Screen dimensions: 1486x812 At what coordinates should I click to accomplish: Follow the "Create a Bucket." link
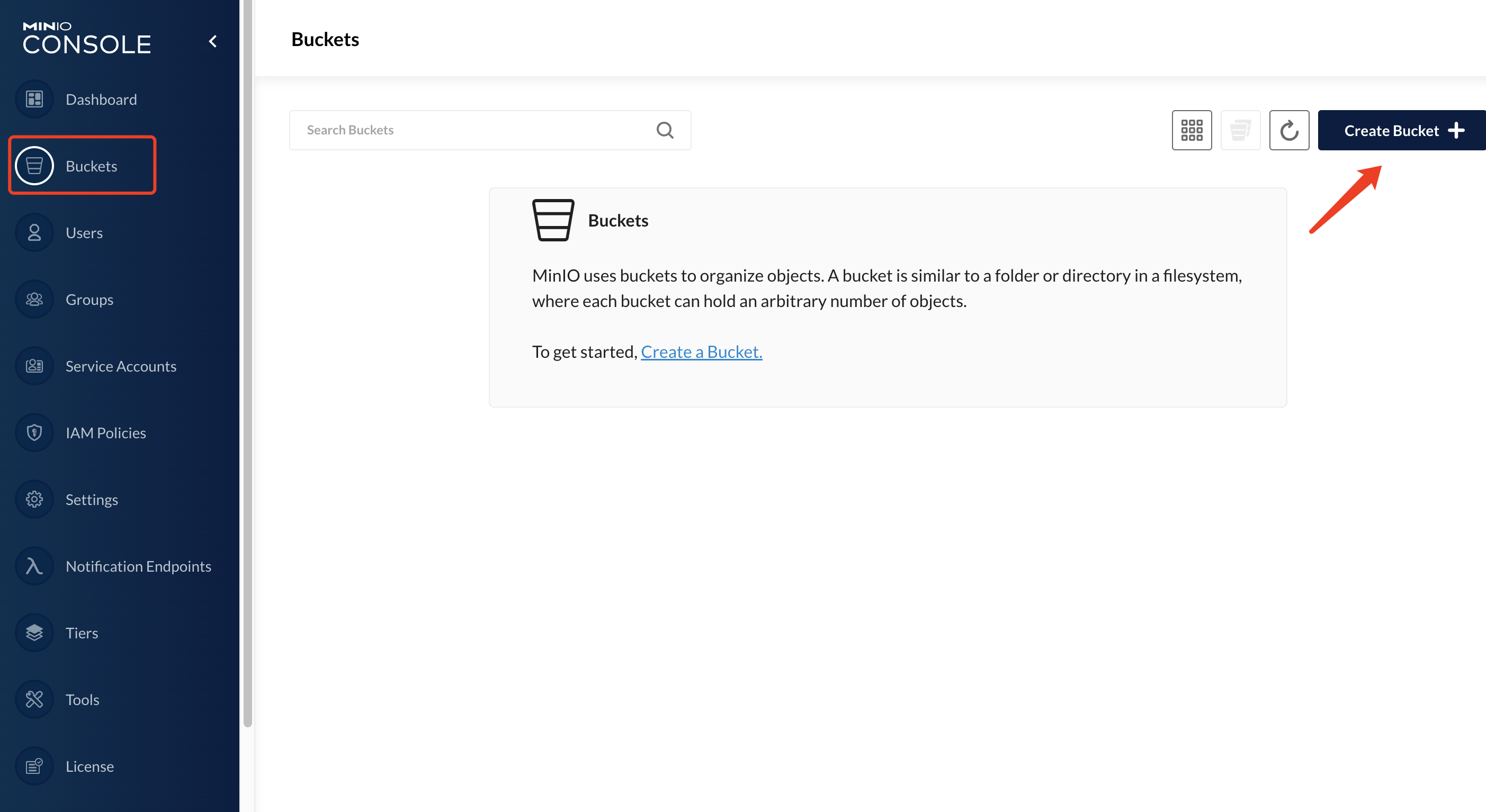(701, 352)
